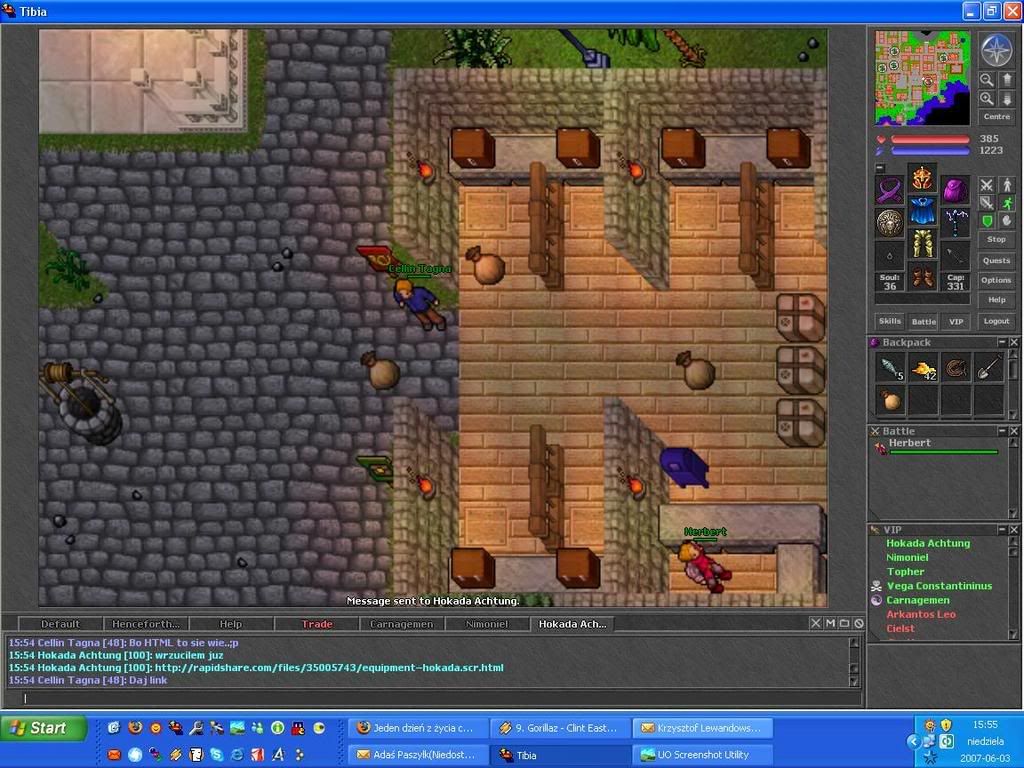
Task: Move minimap one floor down
Action: click(x=1006, y=99)
